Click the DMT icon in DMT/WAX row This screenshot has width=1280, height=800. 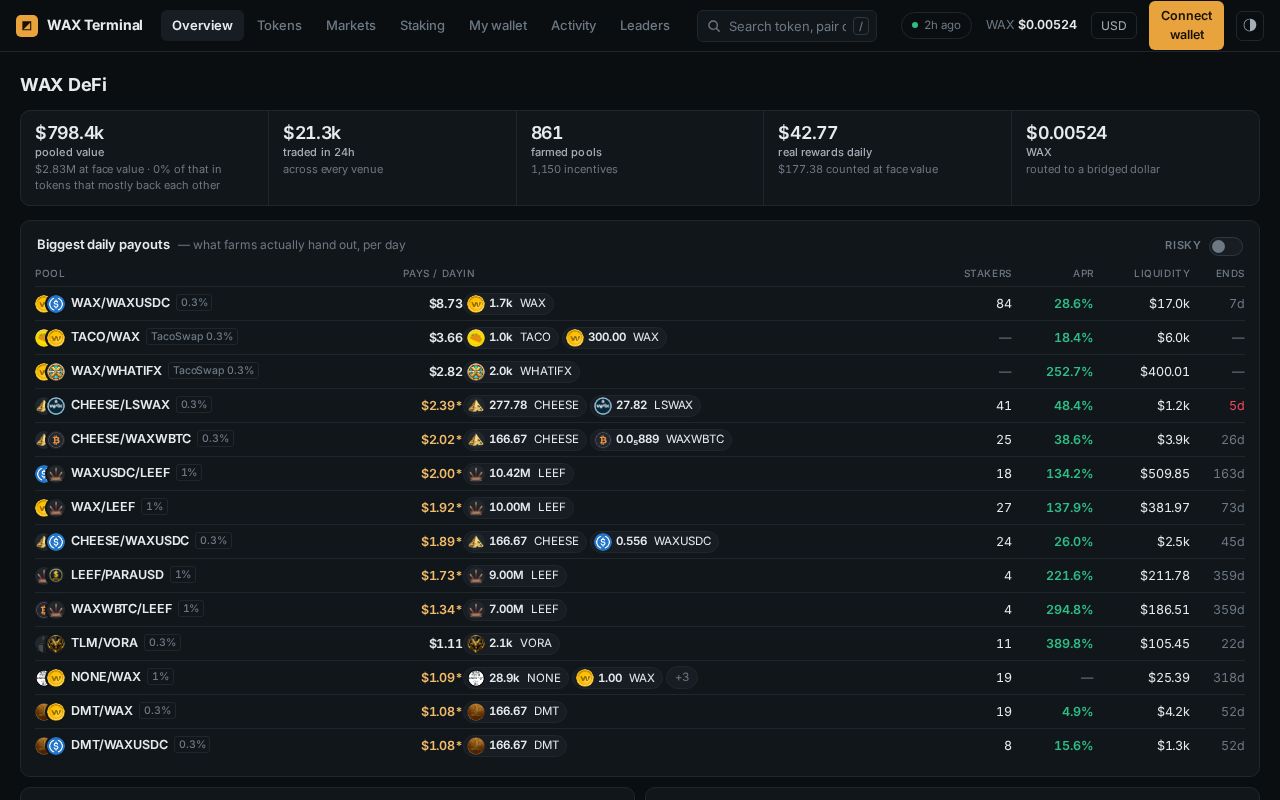476,712
